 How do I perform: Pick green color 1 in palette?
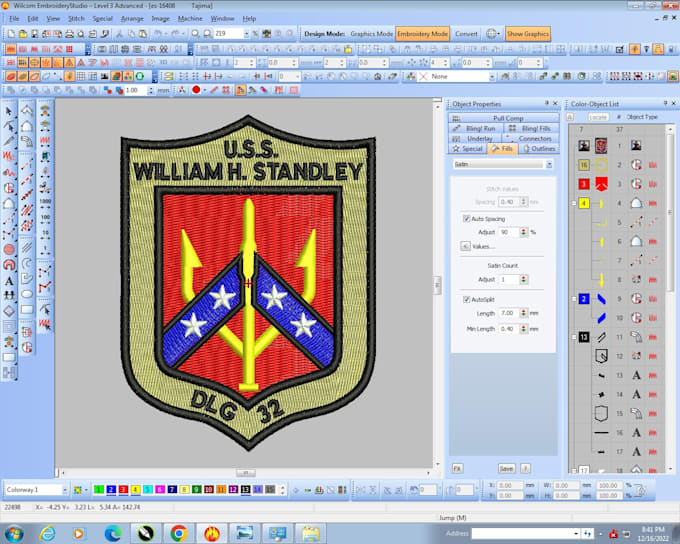(x=99, y=490)
